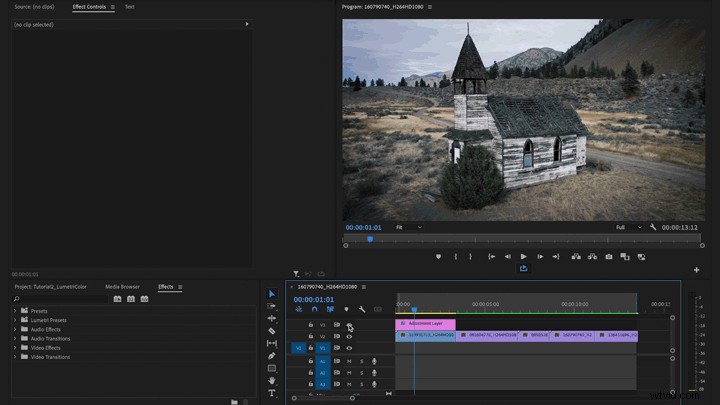Toggle sync lock on V2 track
Viewport: 720px width, 405px height.
click(337, 337)
